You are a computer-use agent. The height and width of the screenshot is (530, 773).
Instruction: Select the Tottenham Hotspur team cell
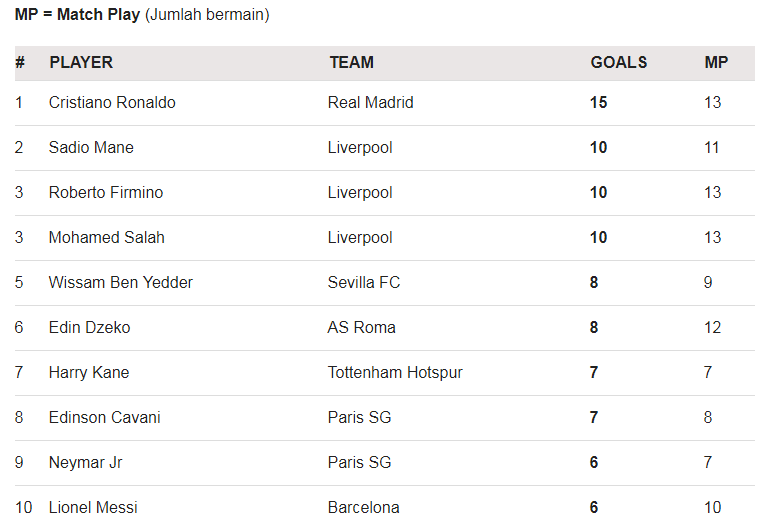click(x=395, y=372)
